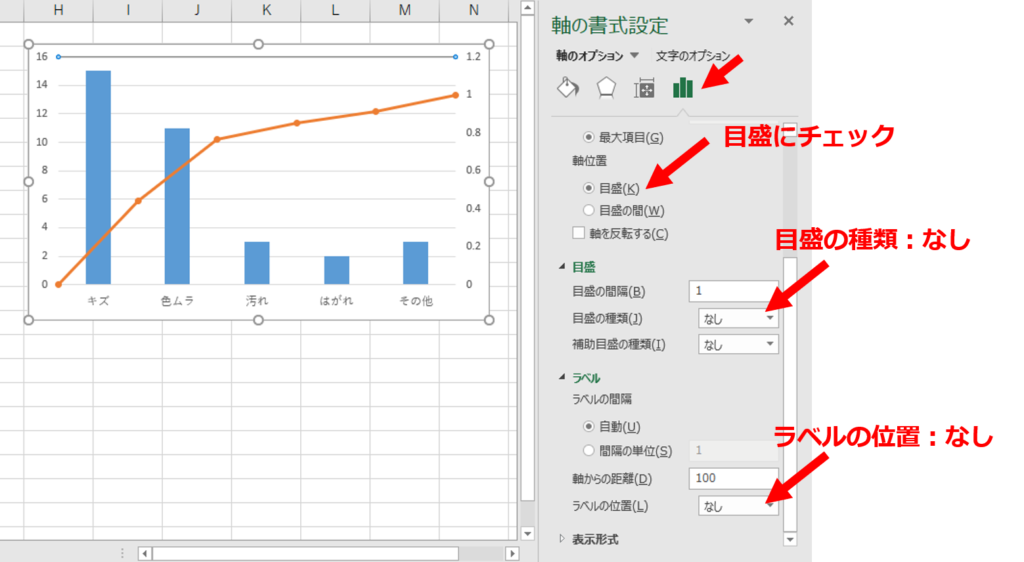Viewport: 1024px width, 562px height.
Task: Click the 目盛の間隔 input field
Action: point(733,291)
